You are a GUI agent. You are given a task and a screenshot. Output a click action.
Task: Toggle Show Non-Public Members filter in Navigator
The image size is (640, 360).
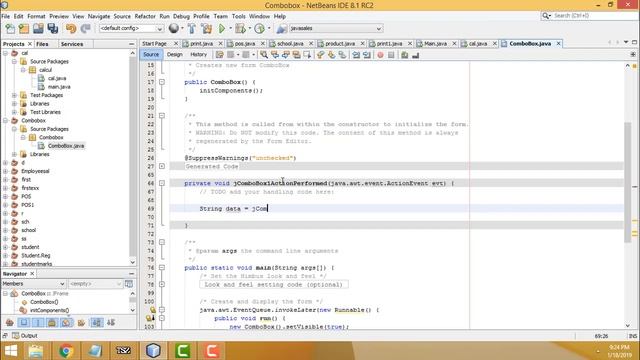pos(52,322)
